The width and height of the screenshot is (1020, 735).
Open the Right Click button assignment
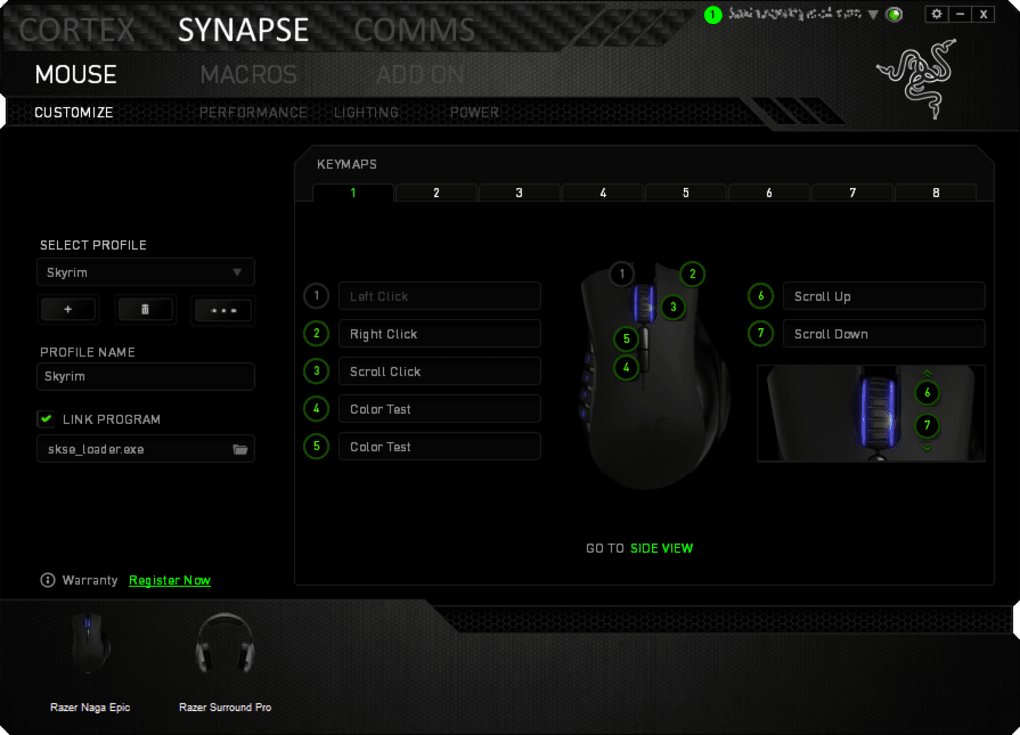[x=440, y=333]
